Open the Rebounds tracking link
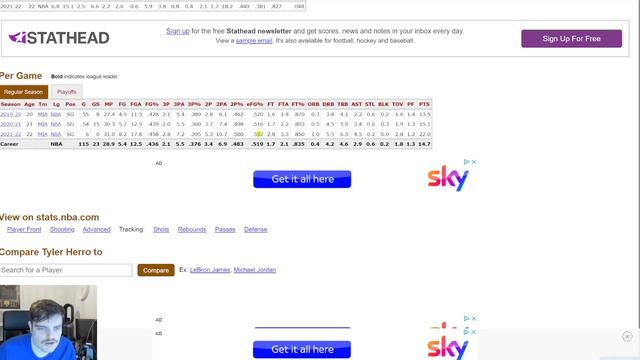This screenshot has height=360, width=640. [192, 230]
